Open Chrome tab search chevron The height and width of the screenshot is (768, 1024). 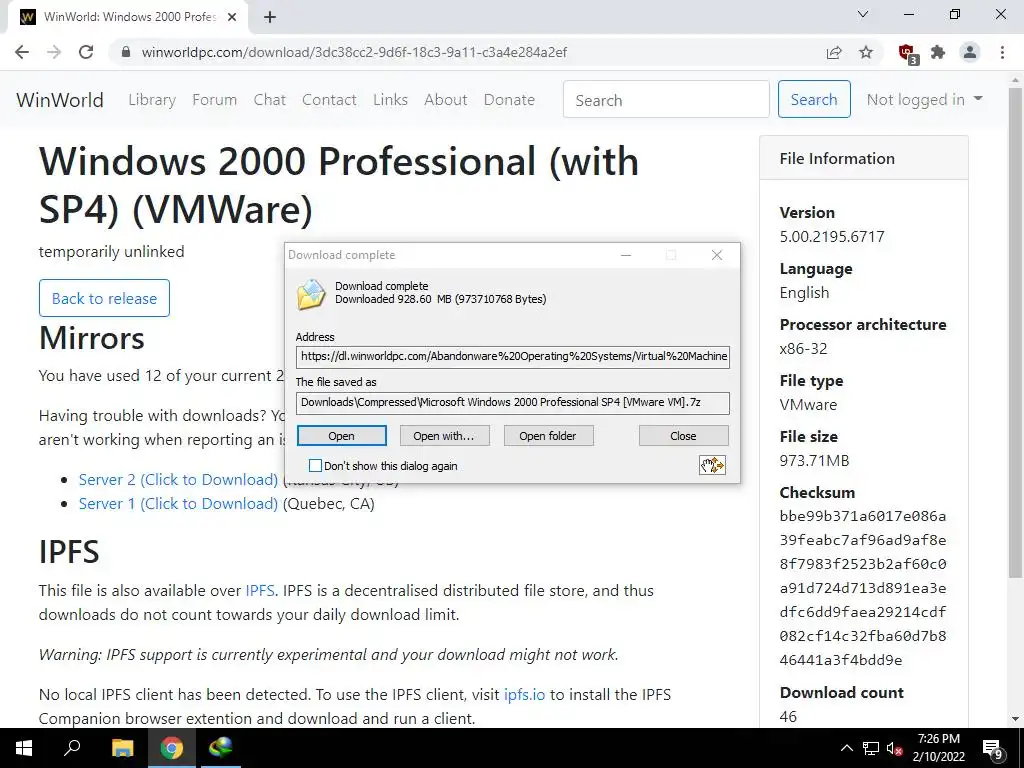coord(863,14)
